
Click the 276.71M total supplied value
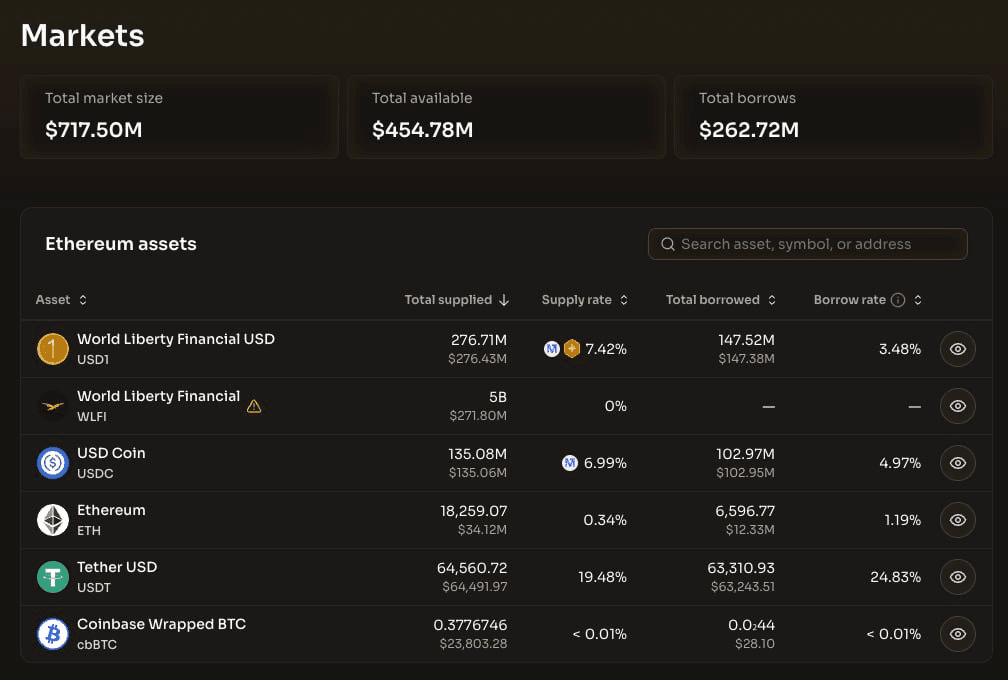pos(479,340)
